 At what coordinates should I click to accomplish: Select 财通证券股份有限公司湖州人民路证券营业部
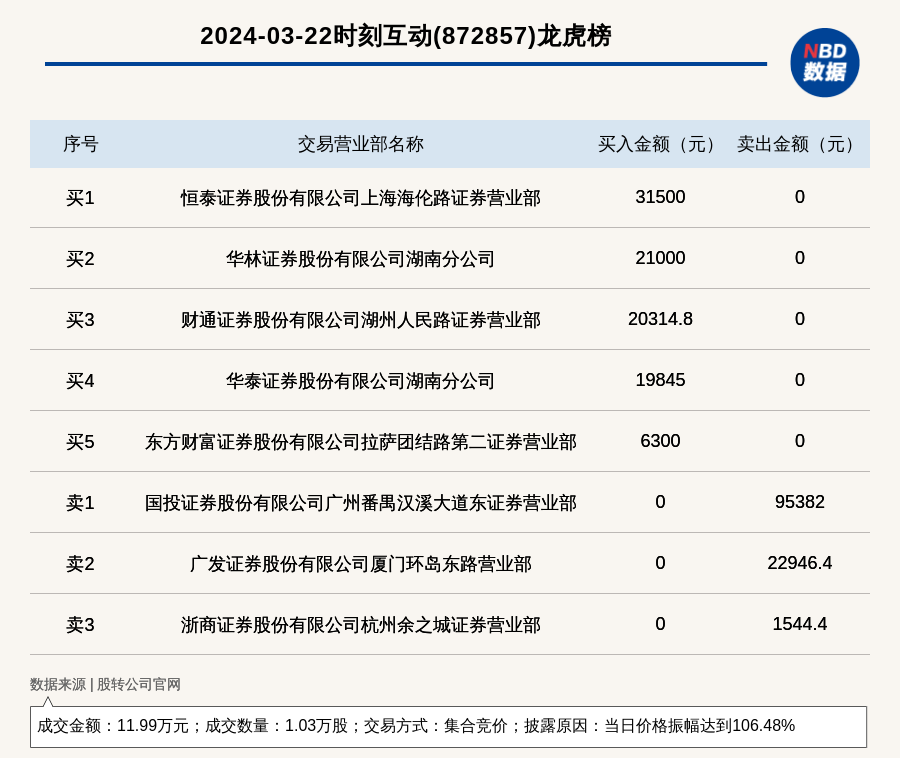(360, 320)
